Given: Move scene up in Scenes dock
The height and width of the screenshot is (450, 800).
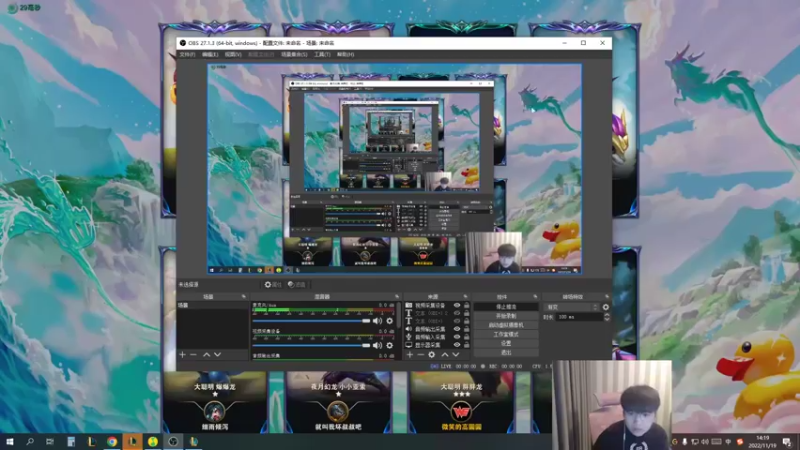Looking at the screenshot, I should (x=207, y=354).
